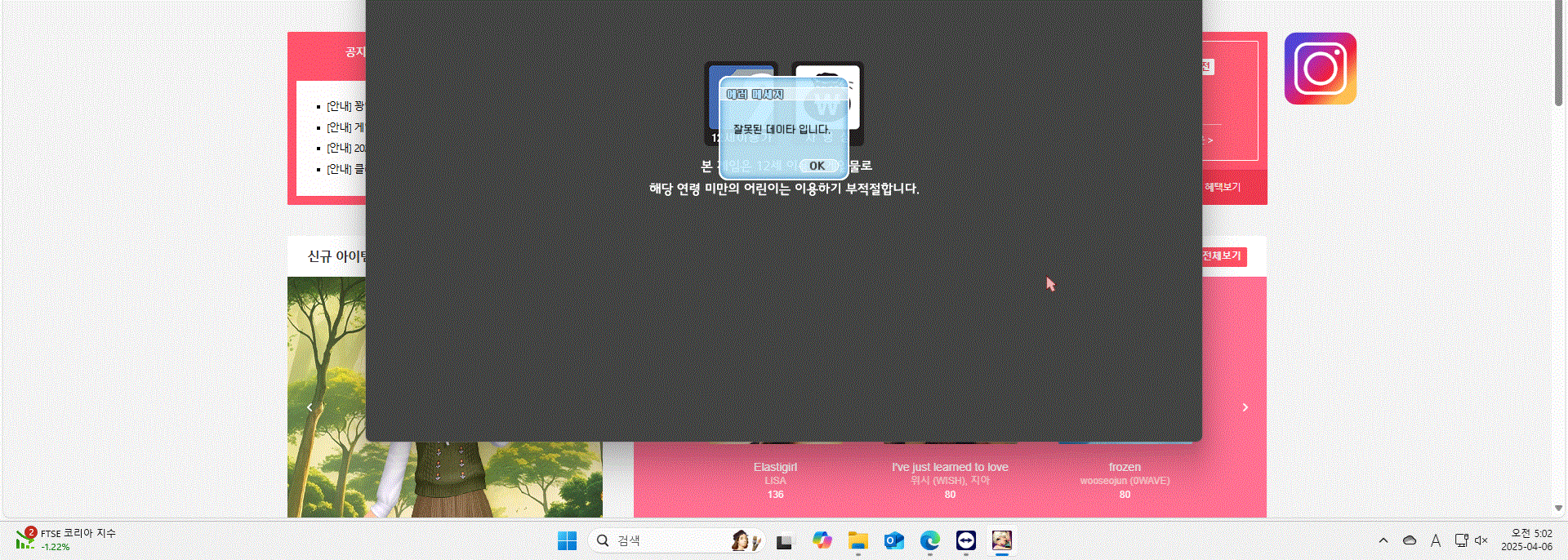Click the taskbar search box
Viewport: 1568px width, 560px height.
[661, 540]
